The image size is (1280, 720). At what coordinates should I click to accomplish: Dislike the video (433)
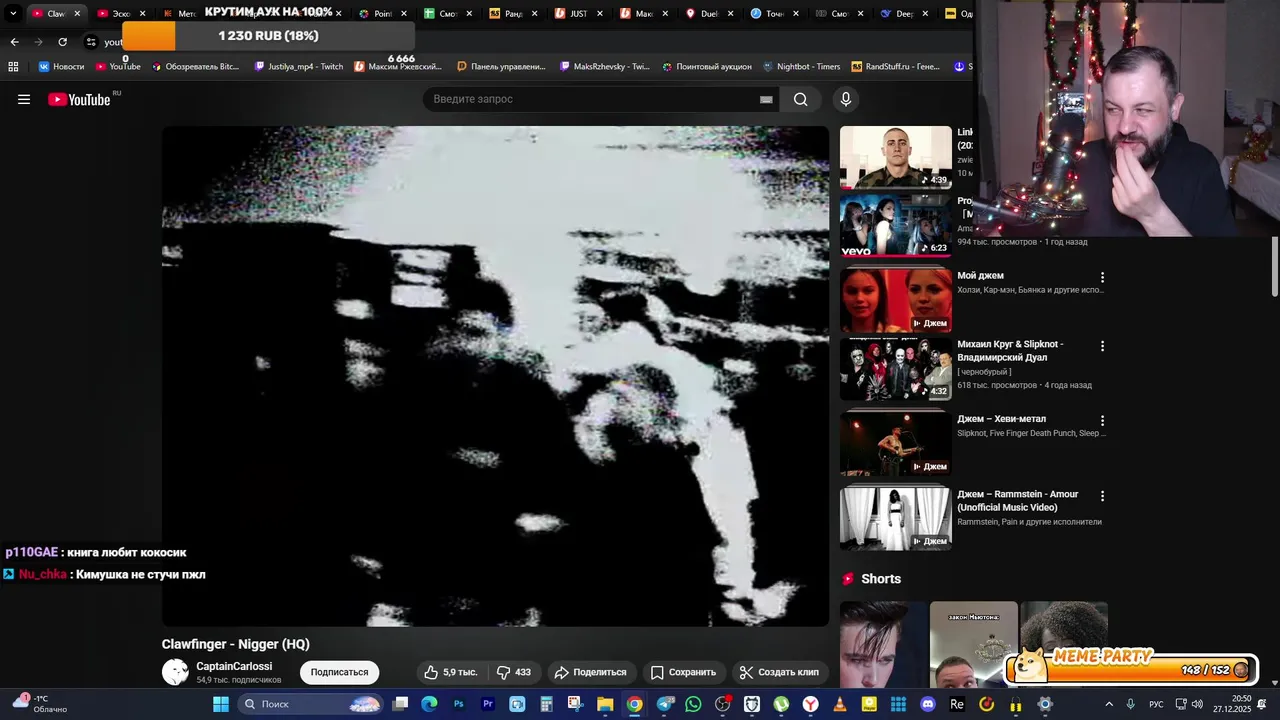pyautogui.click(x=514, y=672)
